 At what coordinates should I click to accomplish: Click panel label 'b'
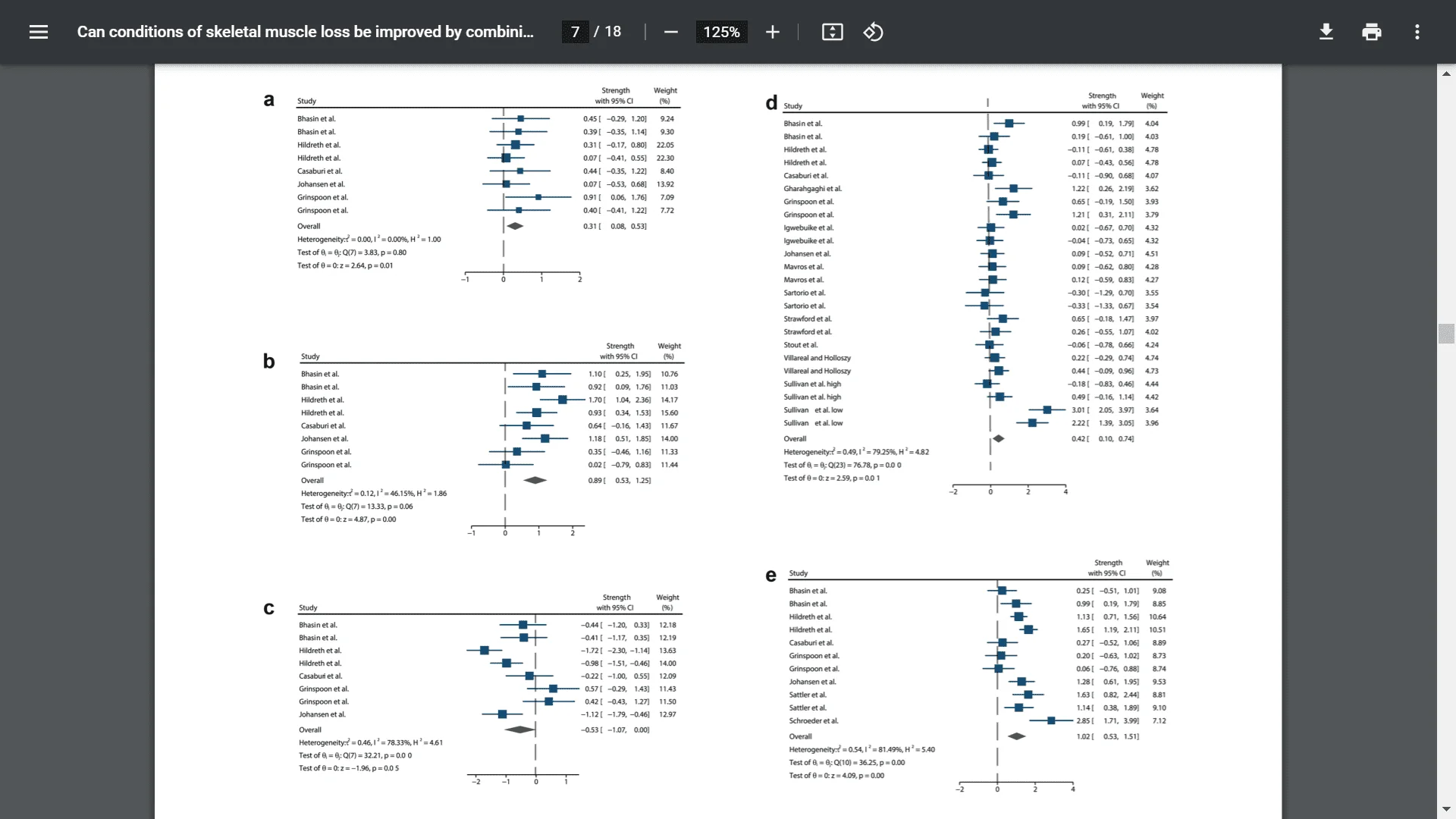pyautogui.click(x=268, y=361)
